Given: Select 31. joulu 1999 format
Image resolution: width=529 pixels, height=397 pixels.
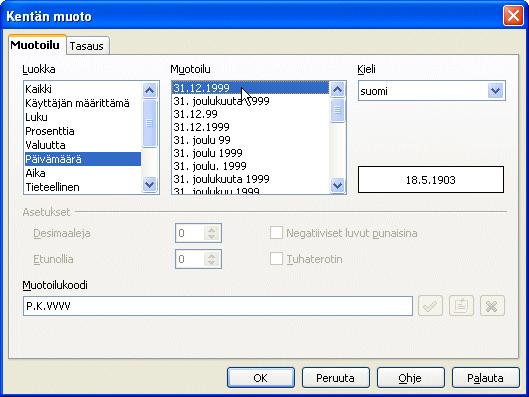Looking at the screenshot, I should (x=250, y=153).
